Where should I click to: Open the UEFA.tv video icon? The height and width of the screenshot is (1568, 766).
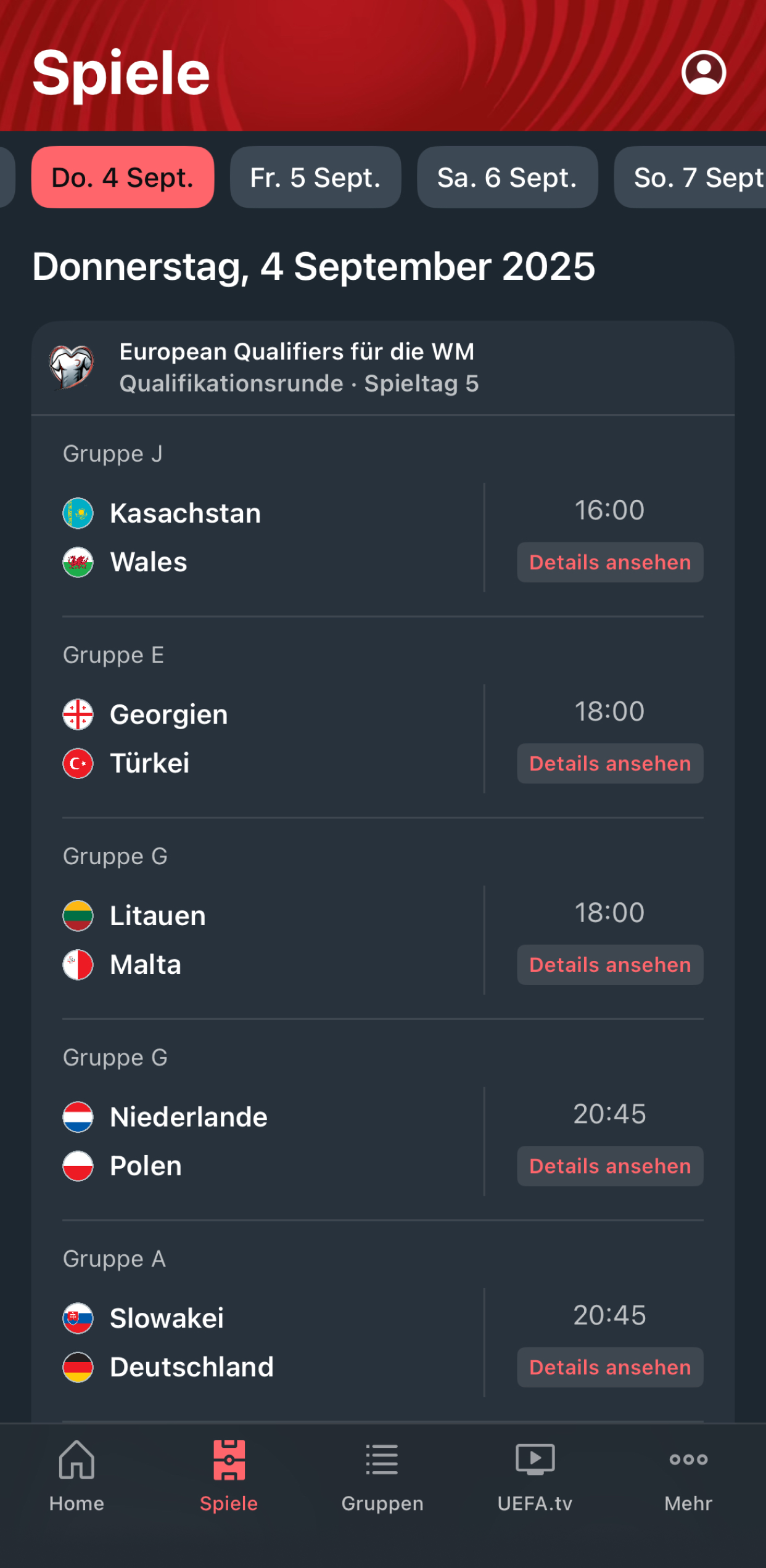click(x=535, y=1460)
